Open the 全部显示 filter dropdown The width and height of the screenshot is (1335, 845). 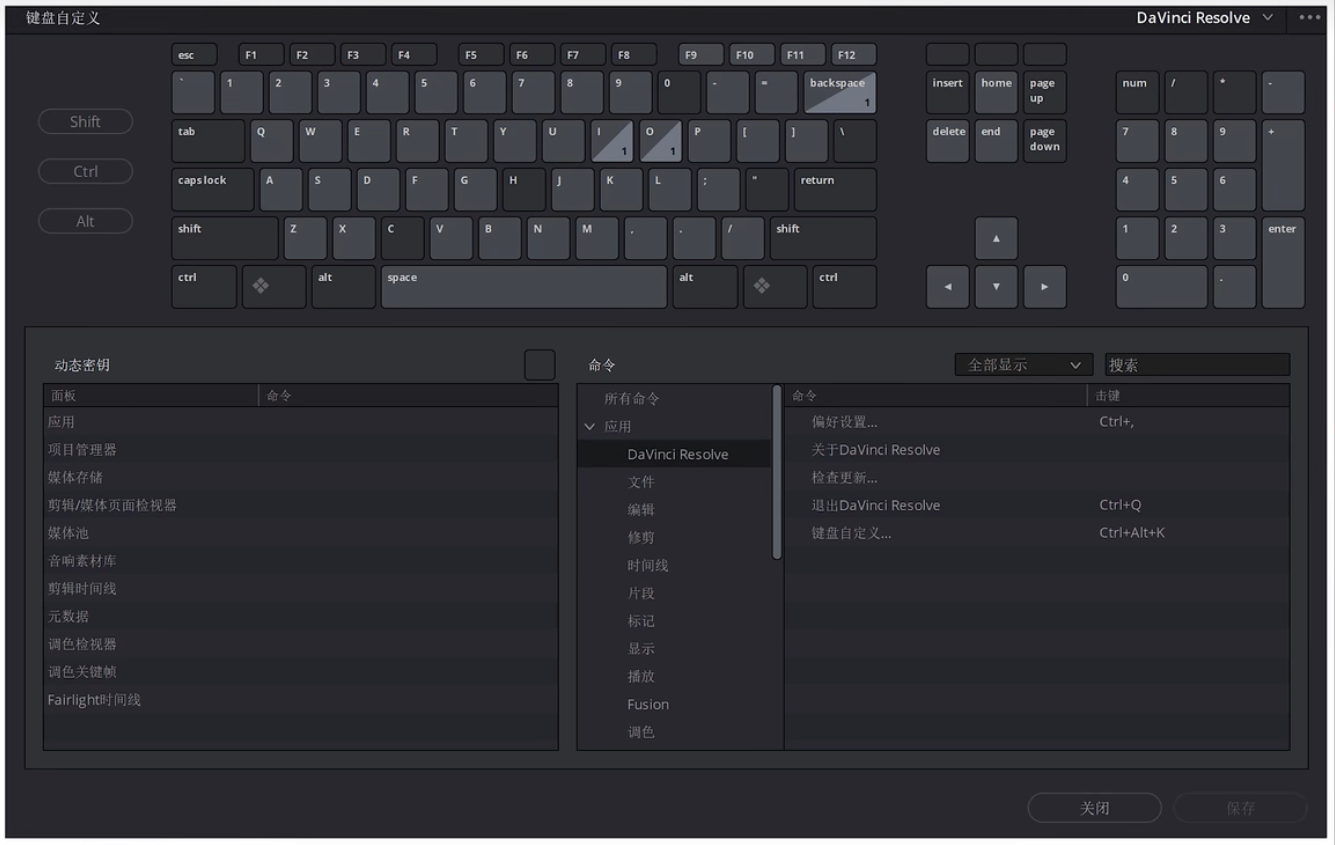(x=1023, y=365)
